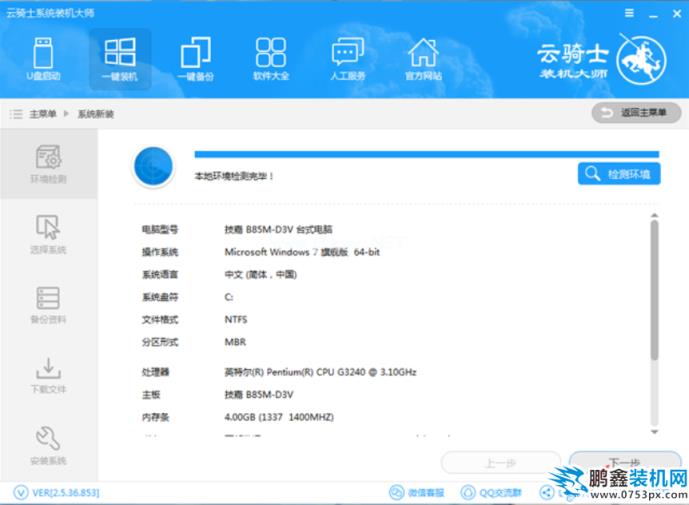Select the 备份资料 sidebar step

48,305
